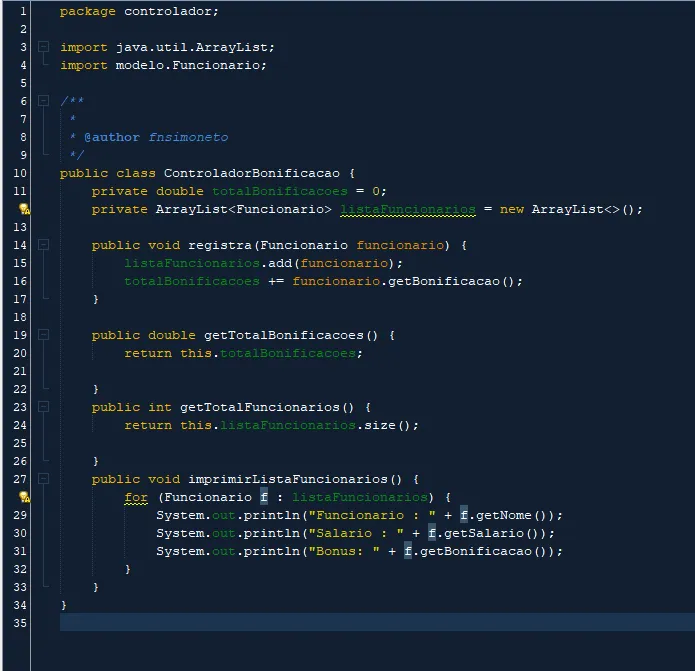Click the underlined for keyword
Screen dimensions: 695x671
136,497
